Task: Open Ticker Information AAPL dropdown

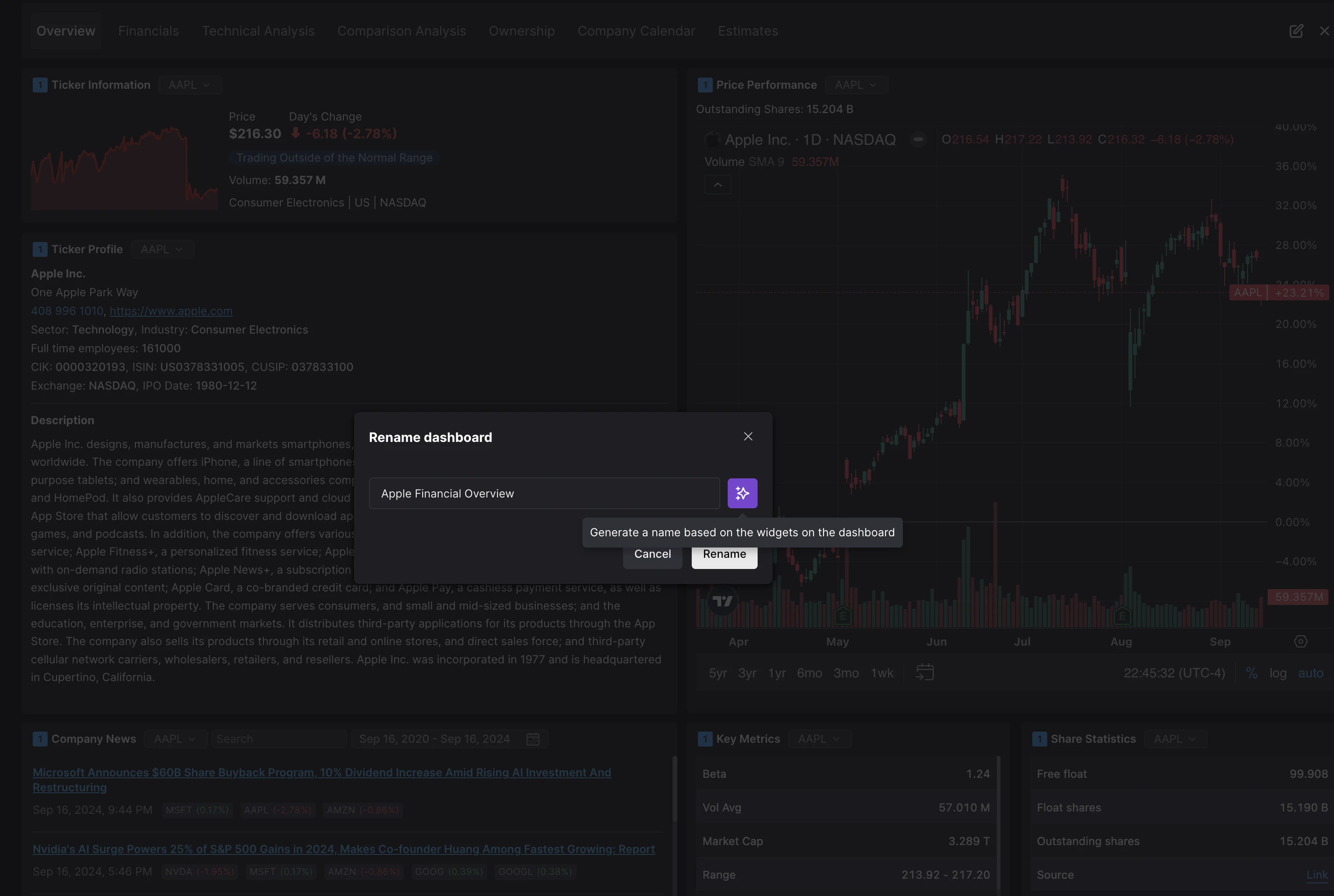Action: coord(190,85)
